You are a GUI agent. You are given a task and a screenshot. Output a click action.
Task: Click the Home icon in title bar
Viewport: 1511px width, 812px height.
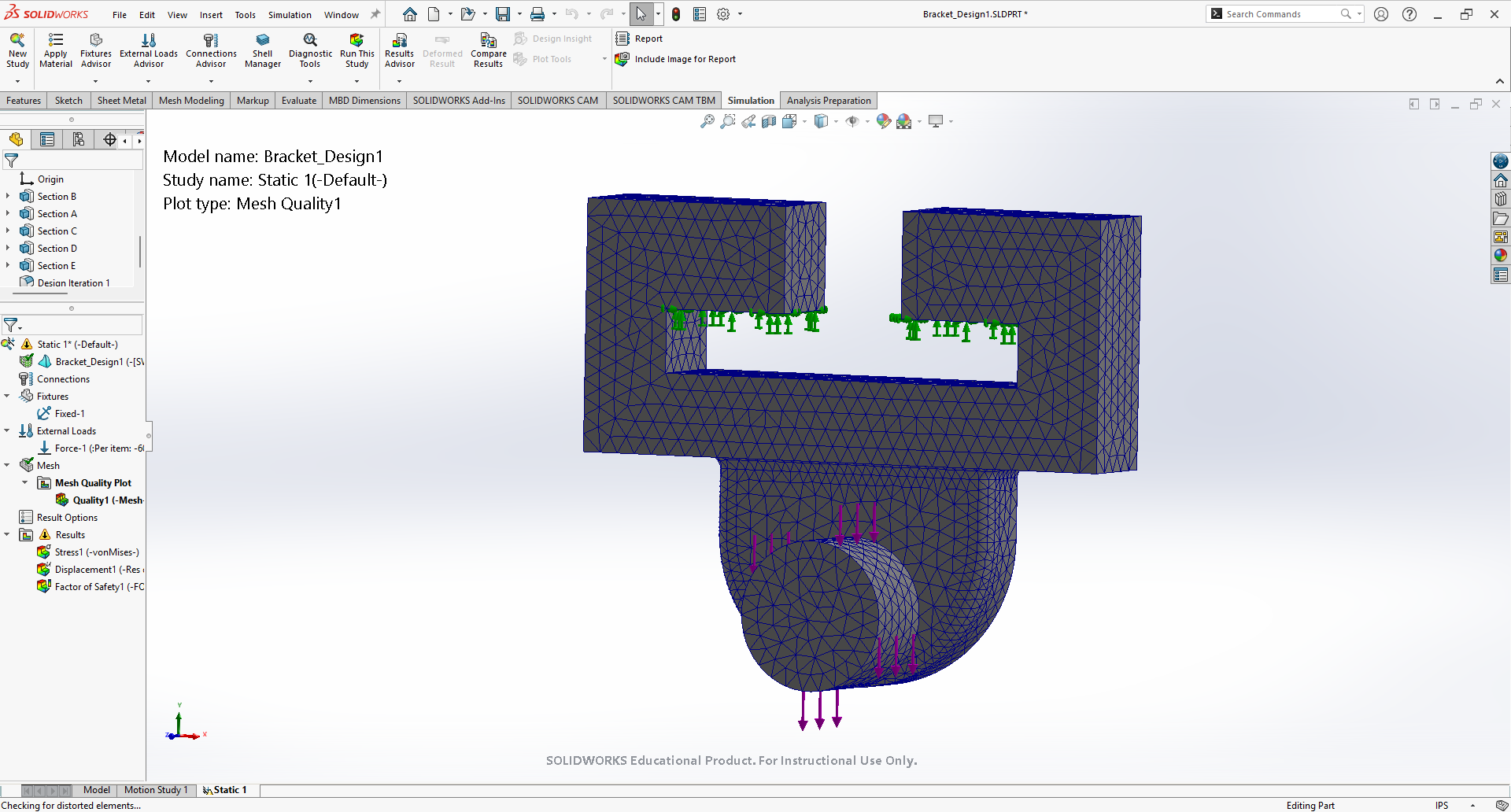tap(410, 14)
